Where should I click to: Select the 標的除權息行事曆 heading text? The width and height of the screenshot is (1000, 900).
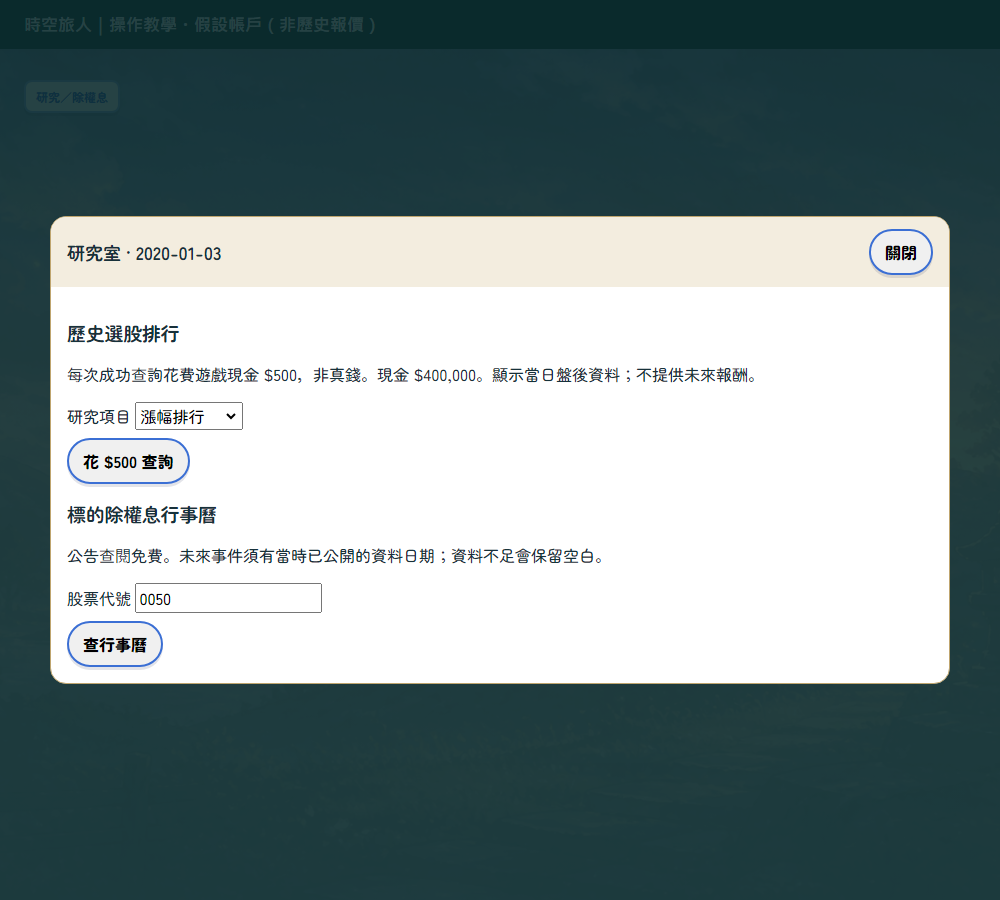(142, 515)
